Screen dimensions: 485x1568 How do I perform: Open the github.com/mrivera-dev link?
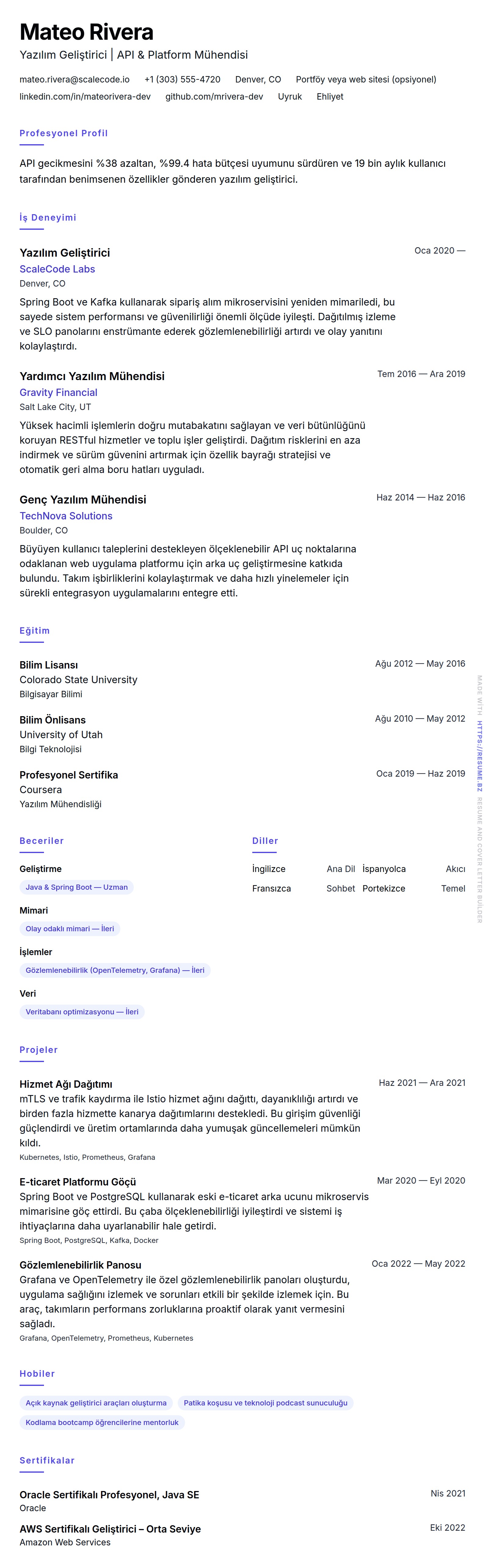point(214,96)
